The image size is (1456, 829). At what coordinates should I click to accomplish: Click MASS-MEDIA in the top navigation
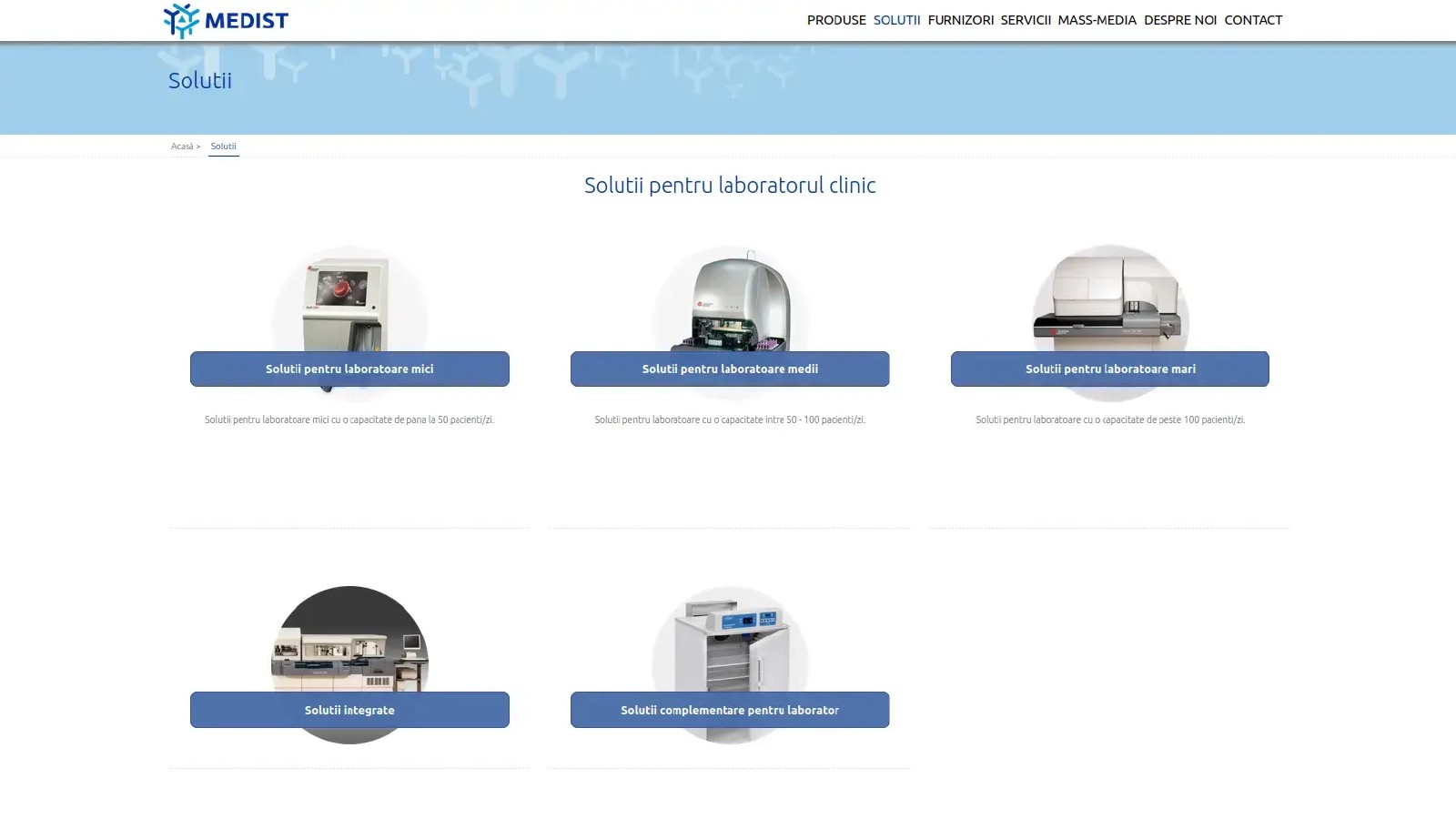tap(1097, 20)
